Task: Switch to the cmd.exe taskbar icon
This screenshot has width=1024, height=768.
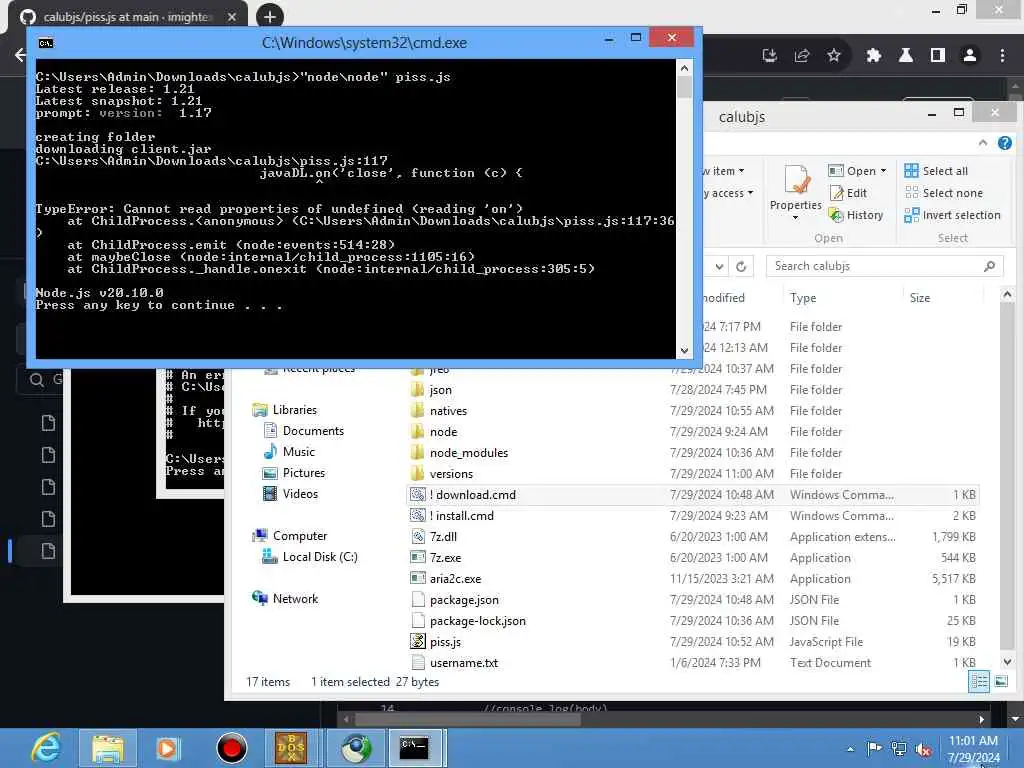Action: pos(414,748)
